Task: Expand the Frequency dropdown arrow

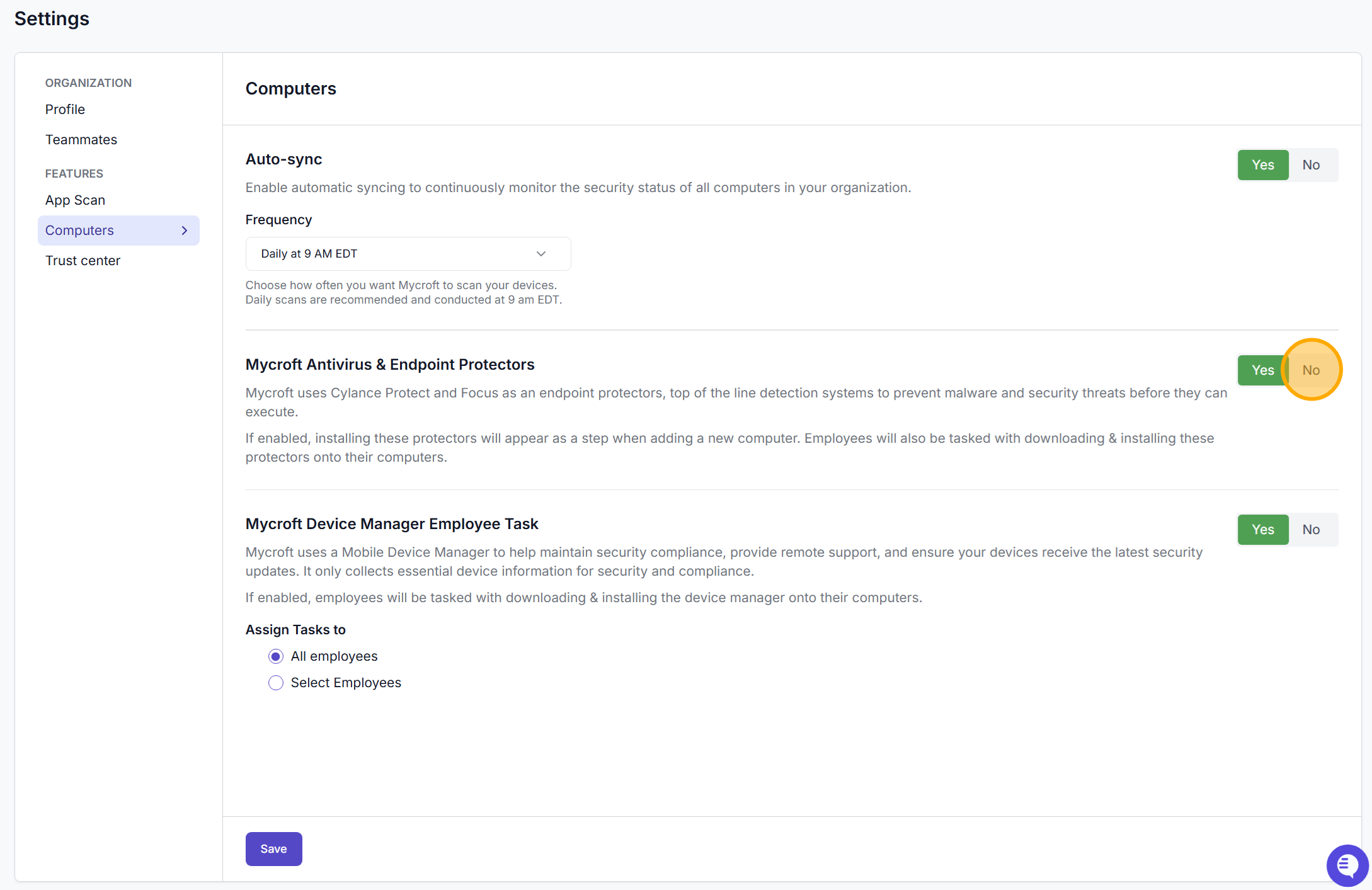Action: (x=540, y=254)
